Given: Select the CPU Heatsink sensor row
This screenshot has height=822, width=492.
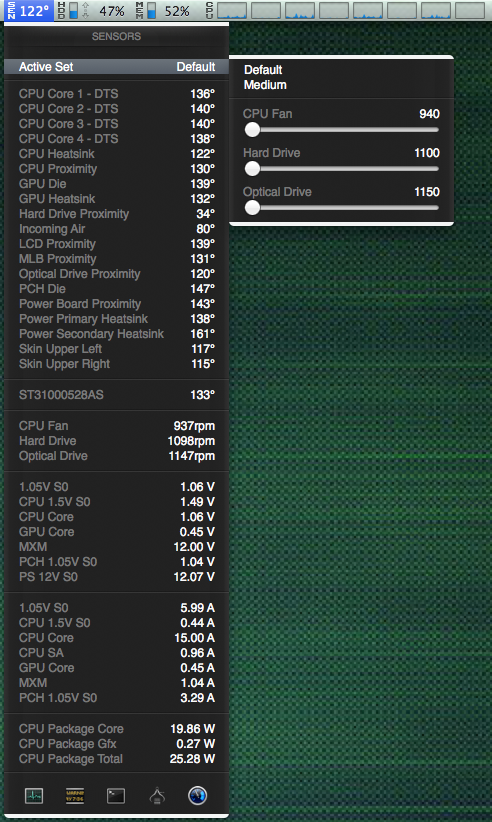Looking at the screenshot, I should tap(116, 154).
